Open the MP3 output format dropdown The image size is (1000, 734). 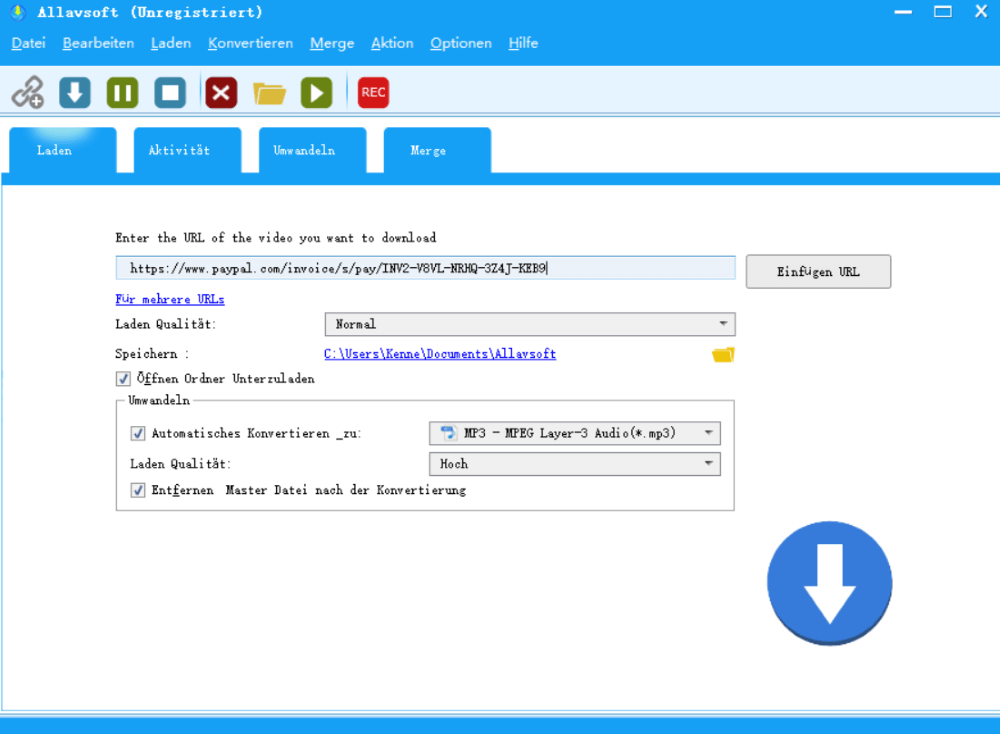575,433
